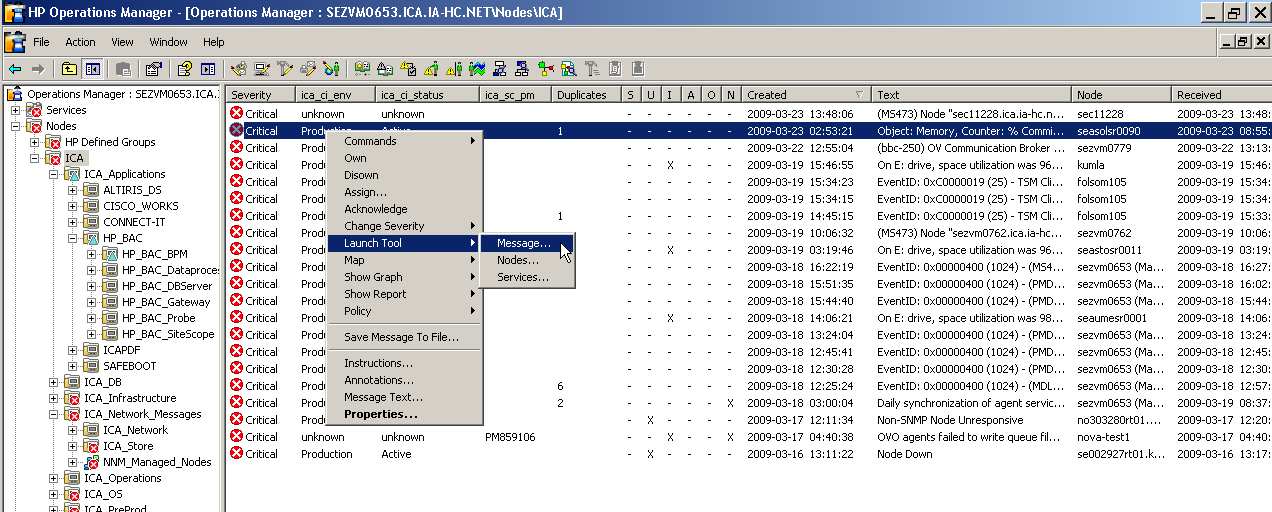This screenshot has height=512, width=1272.
Task: Sort by the Created column header
Action: point(807,95)
